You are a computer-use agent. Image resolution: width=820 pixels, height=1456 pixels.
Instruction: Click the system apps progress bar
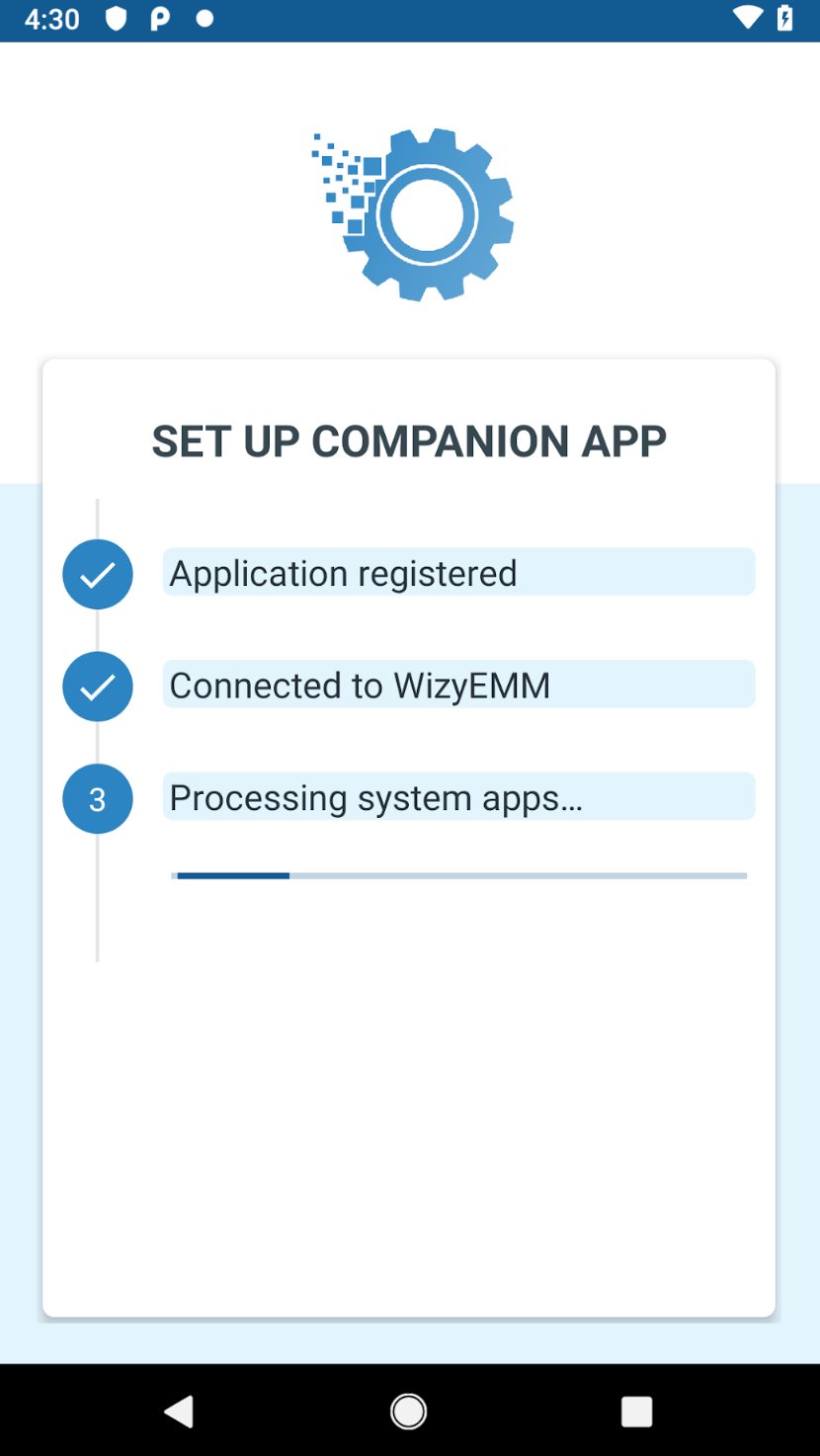(x=458, y=875)
